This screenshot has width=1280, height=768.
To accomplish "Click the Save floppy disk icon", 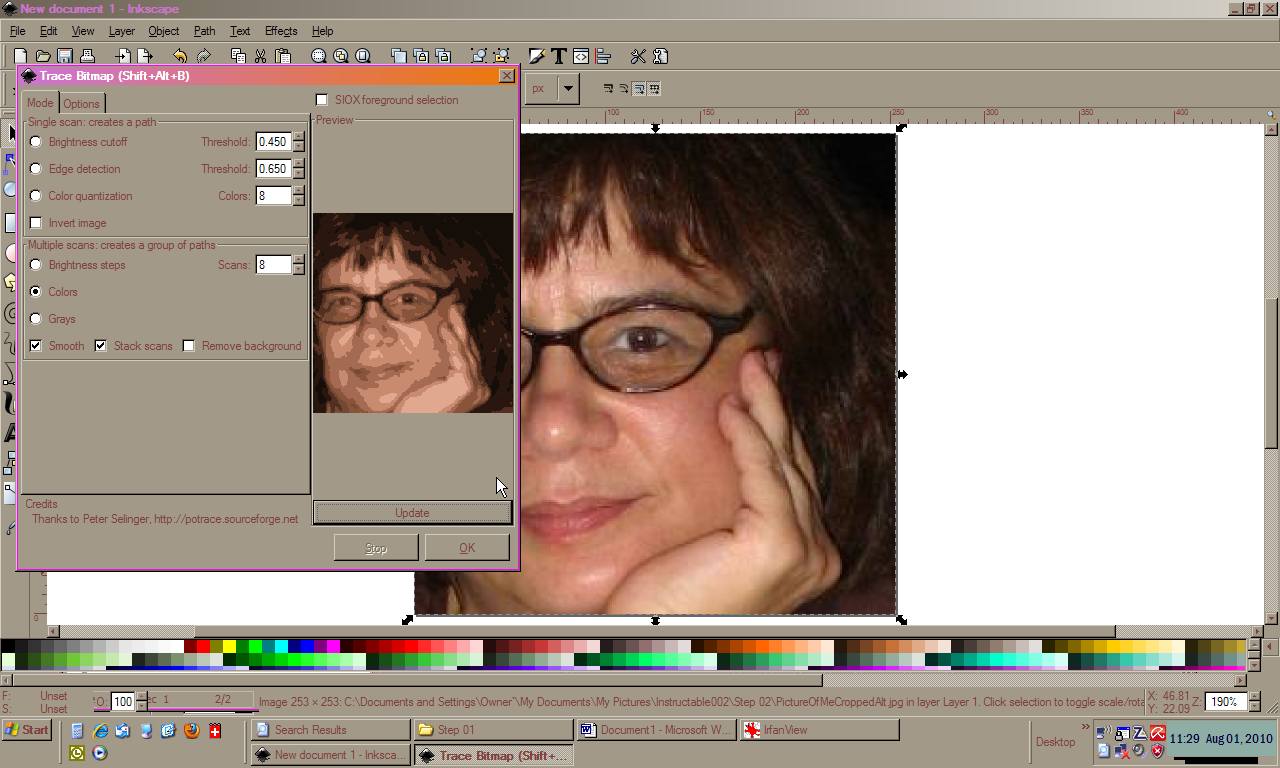I will (x=65, y=57).
